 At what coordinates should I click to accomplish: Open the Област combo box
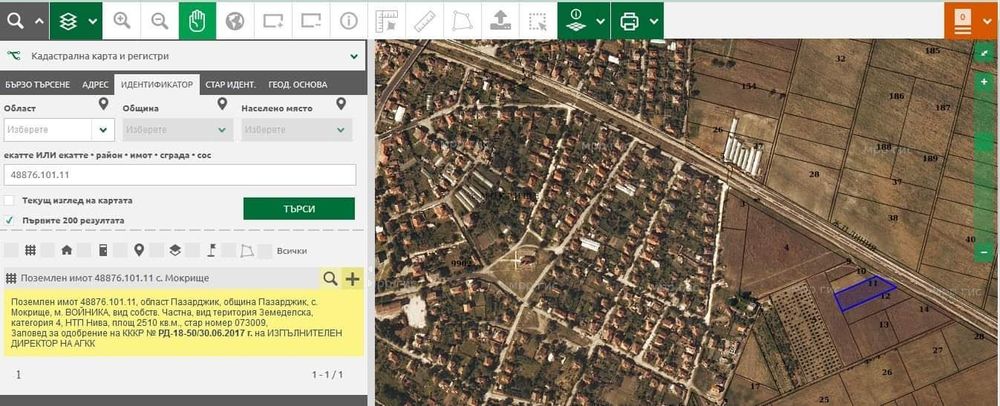pyautogui.click(x=59, y=130)
